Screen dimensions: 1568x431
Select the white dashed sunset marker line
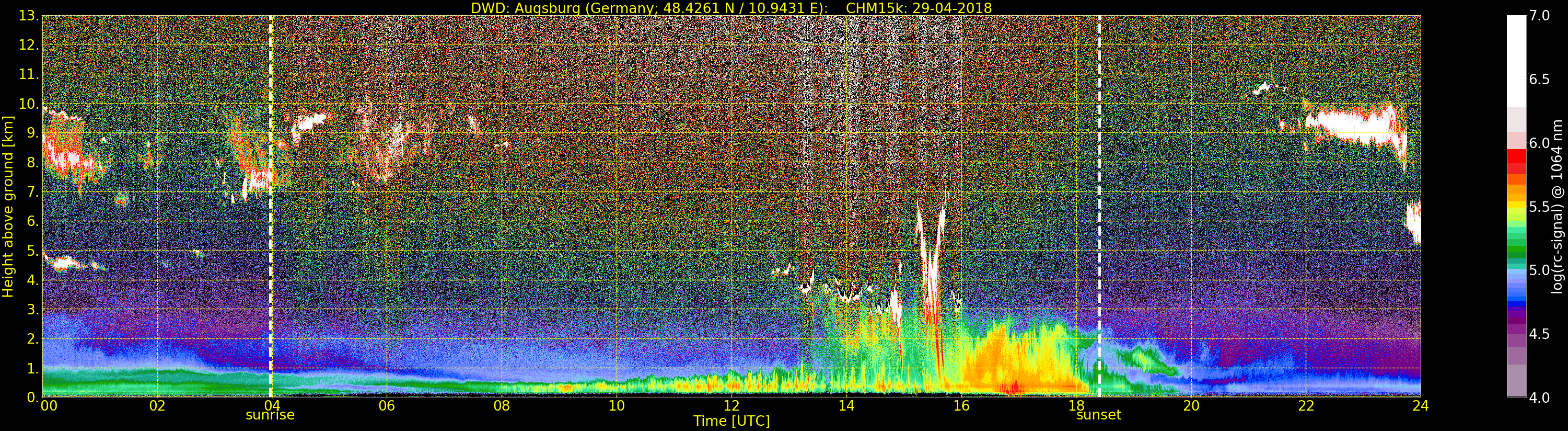pyautogui.click(x=1099, y=207)
